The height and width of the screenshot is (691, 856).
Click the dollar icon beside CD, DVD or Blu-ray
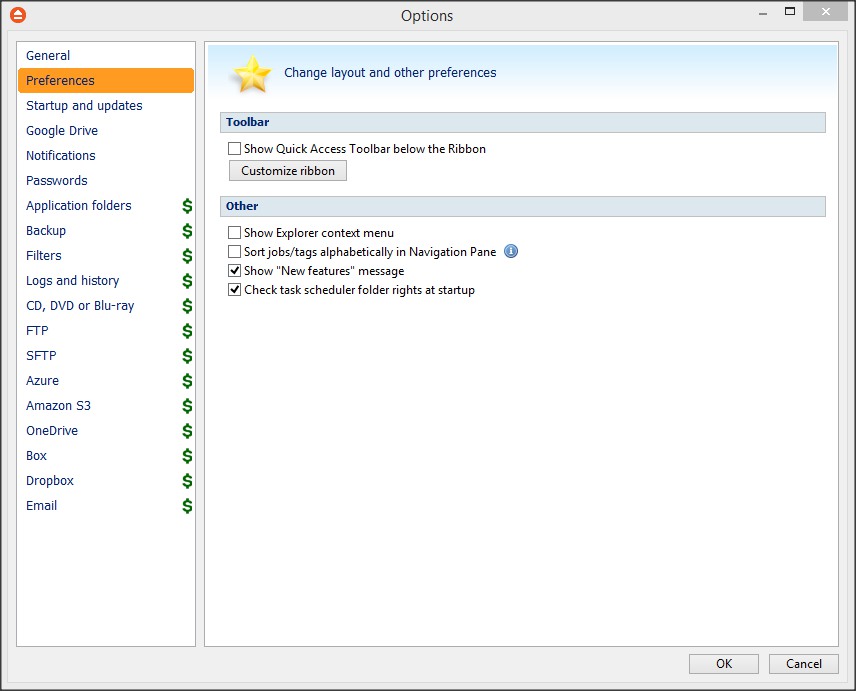pyautogui.click(x=187, y=306)
